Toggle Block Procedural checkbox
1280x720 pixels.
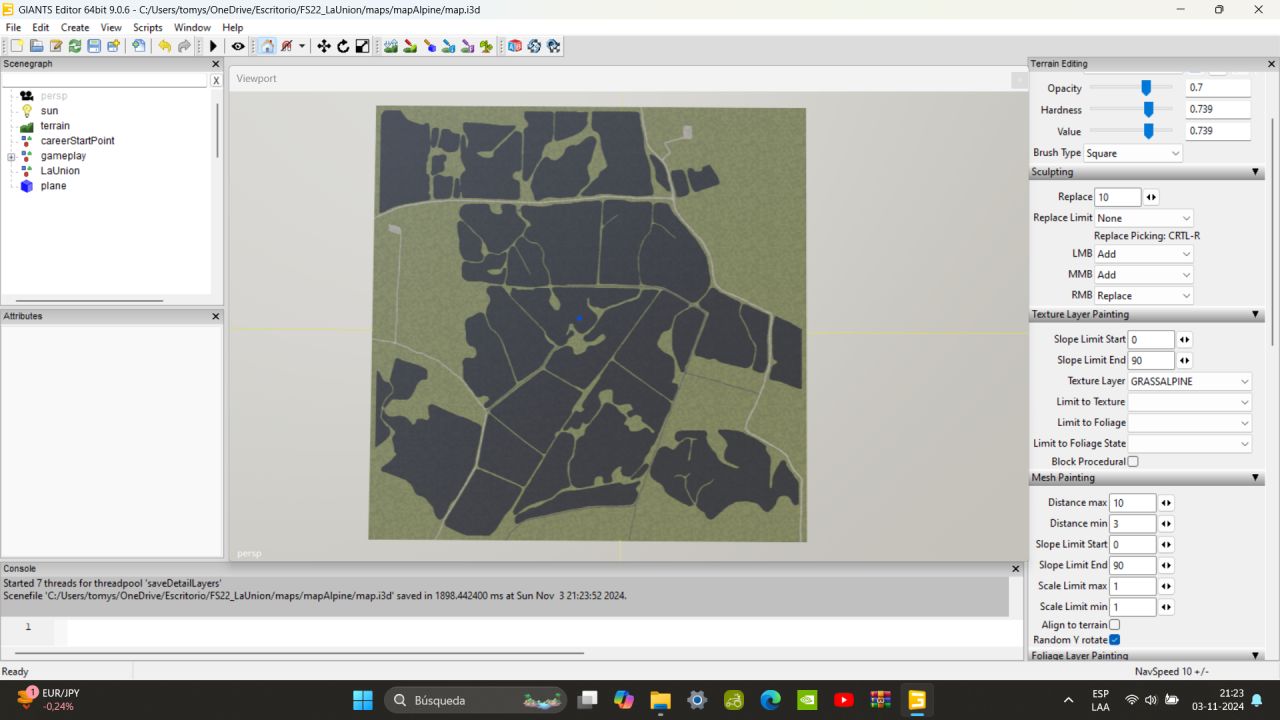(x=1133, y=462)
